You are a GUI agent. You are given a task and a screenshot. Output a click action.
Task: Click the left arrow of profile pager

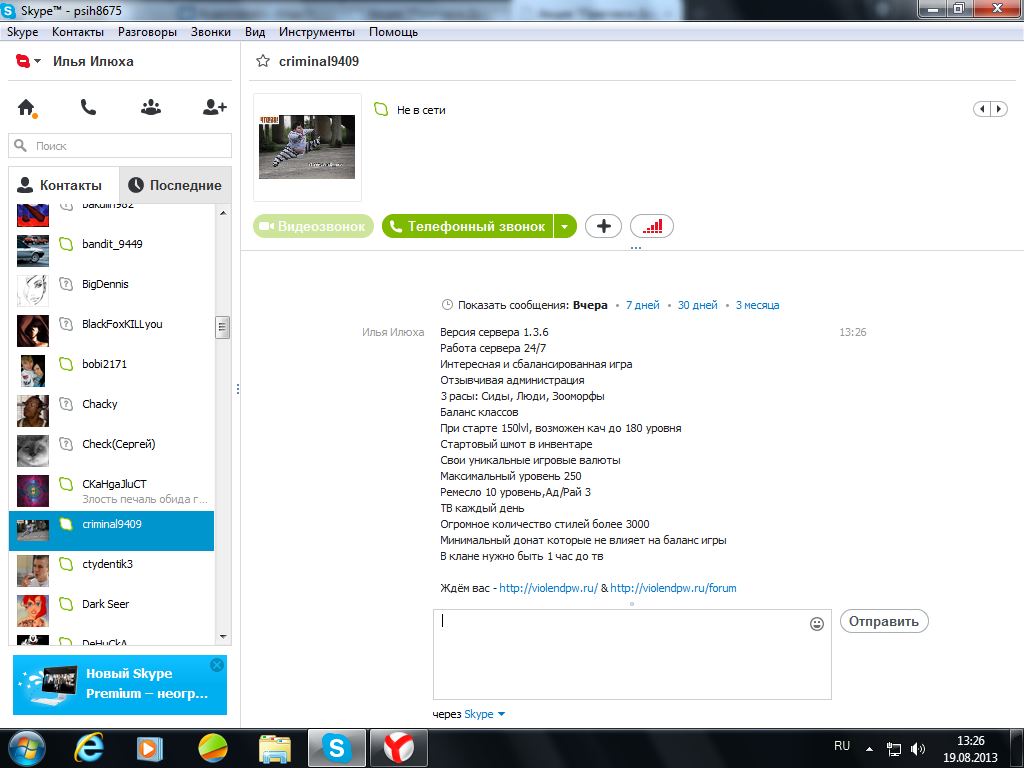pyautogui.click(x=982, y=109)
